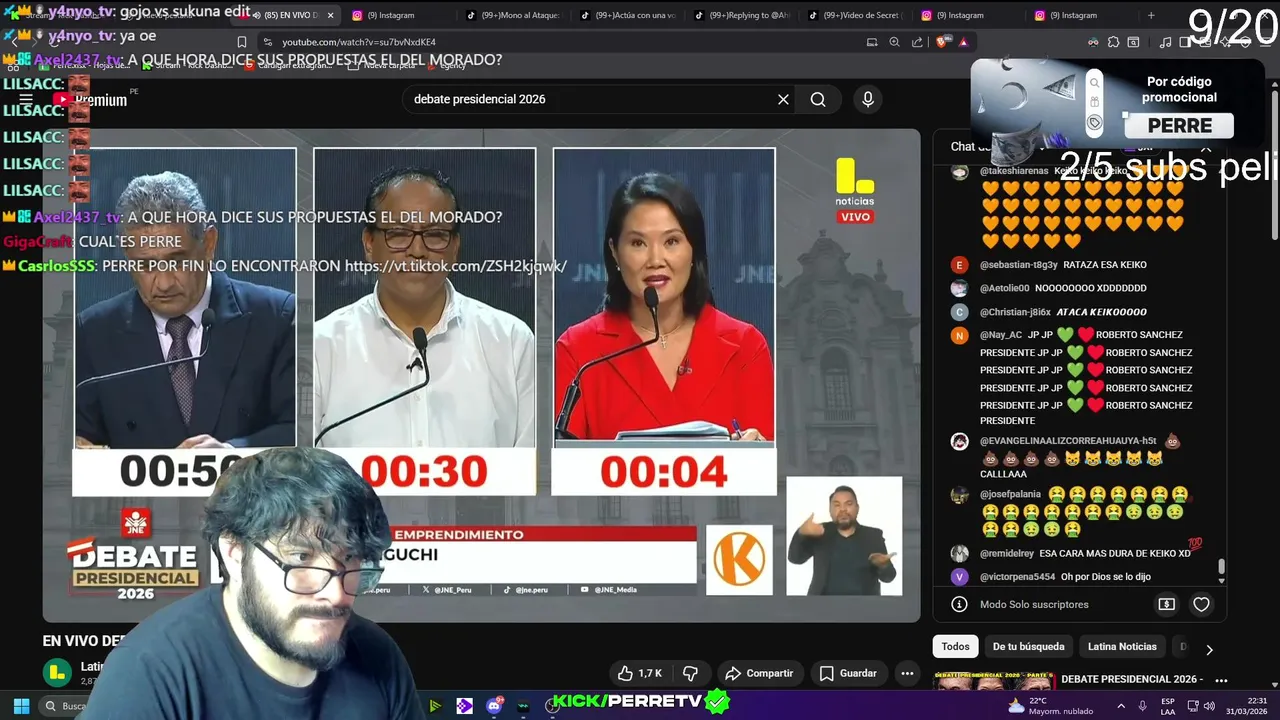Click the zoom magnifier icon in address bar
Viewport: 1280px width, 720px height.
coord(894,42)
